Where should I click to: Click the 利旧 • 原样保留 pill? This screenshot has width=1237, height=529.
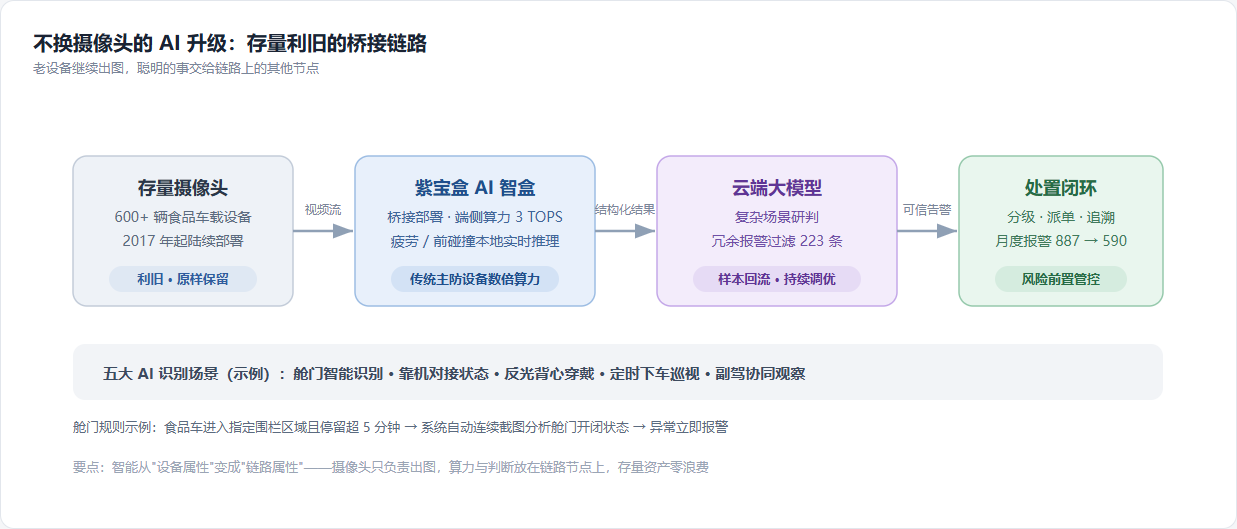coord(183,279)
